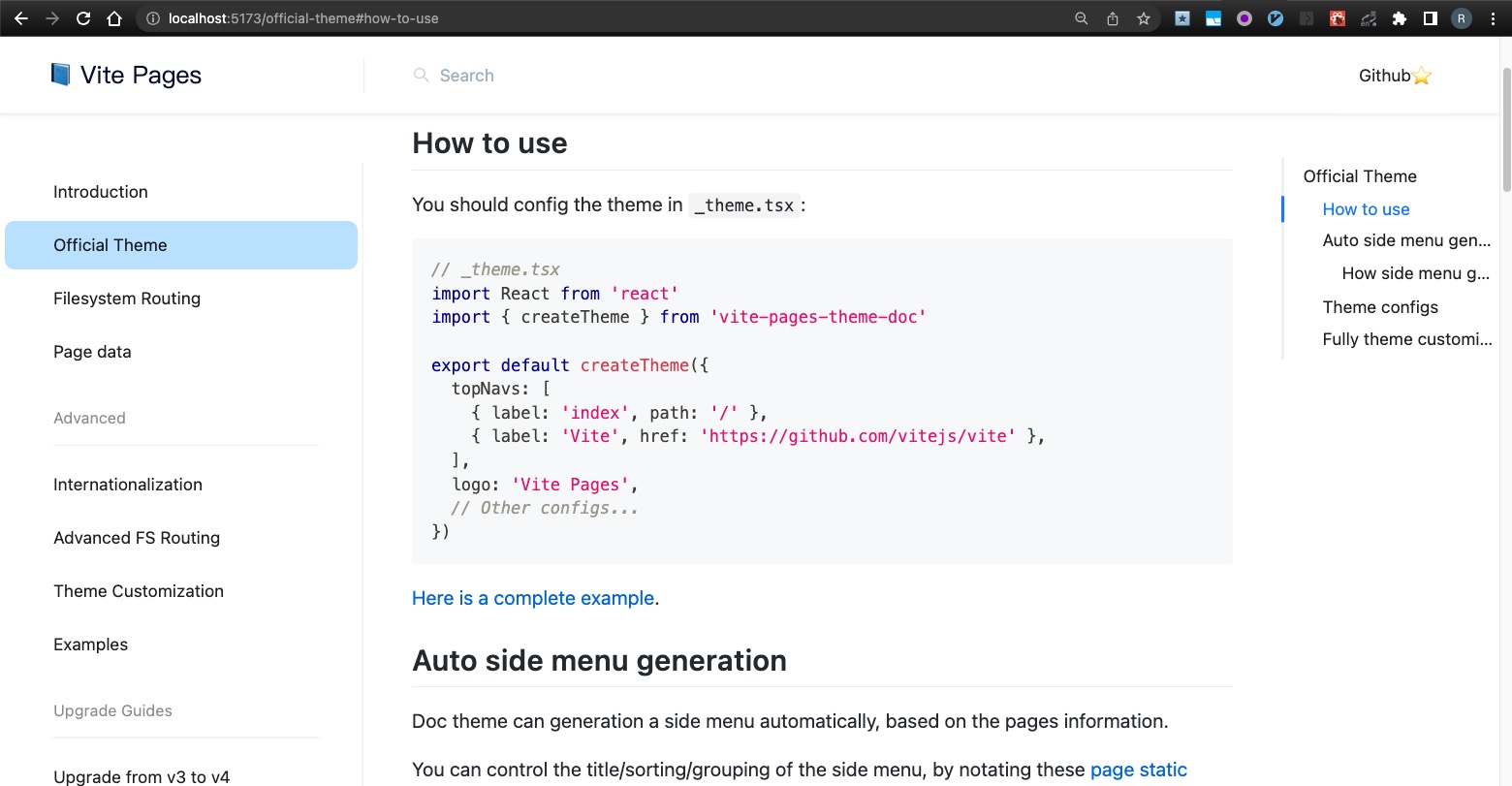Image resolution: width=1512 pixels, height=786 pixels.
Task: Select Official Theme in sidebar
Action: tap(181, 245)
